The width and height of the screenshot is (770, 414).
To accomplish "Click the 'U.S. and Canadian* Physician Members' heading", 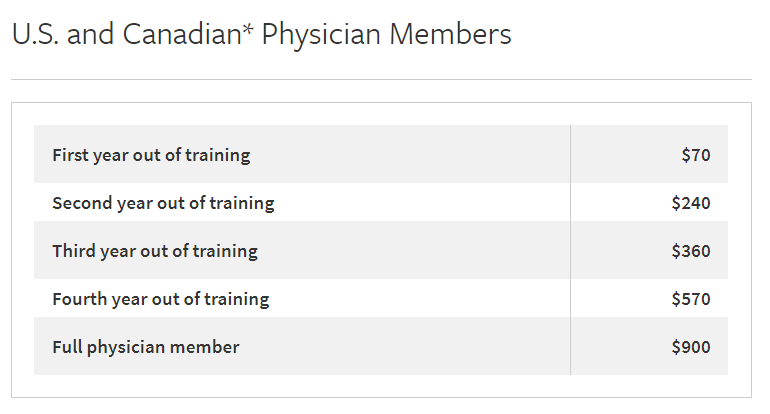I will click(261, 34).
